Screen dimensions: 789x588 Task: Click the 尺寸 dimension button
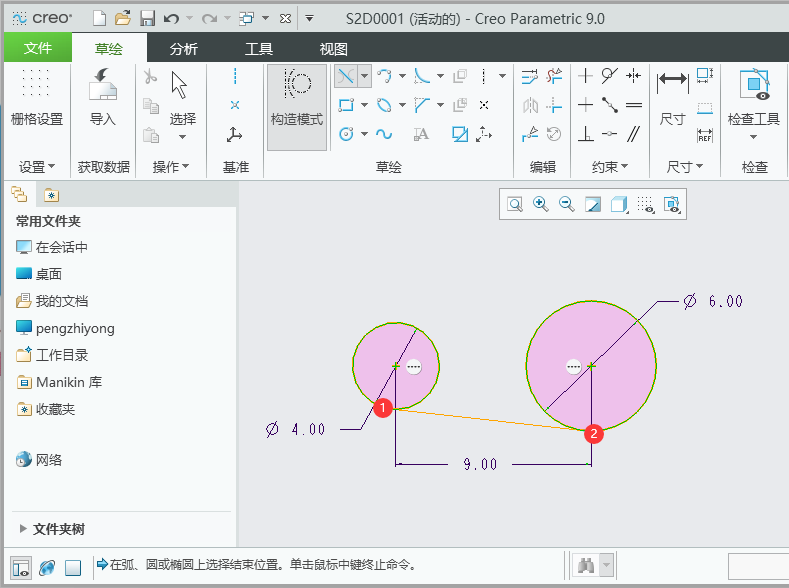coord(673,99)
